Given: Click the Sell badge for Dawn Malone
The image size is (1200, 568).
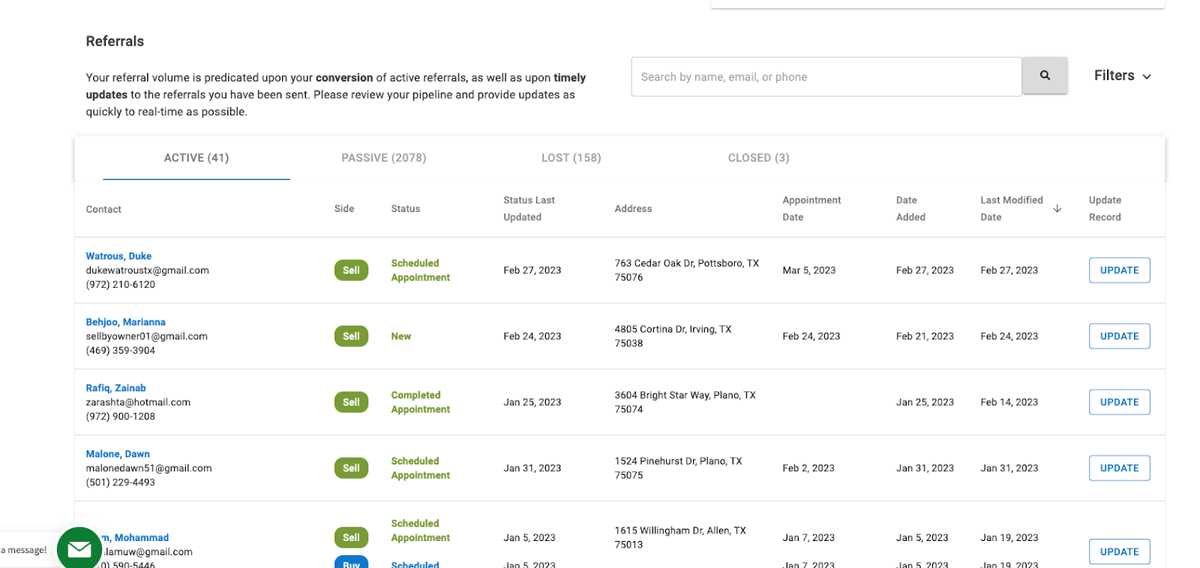Looking at the screenshot, I should (x=351, y=468).
